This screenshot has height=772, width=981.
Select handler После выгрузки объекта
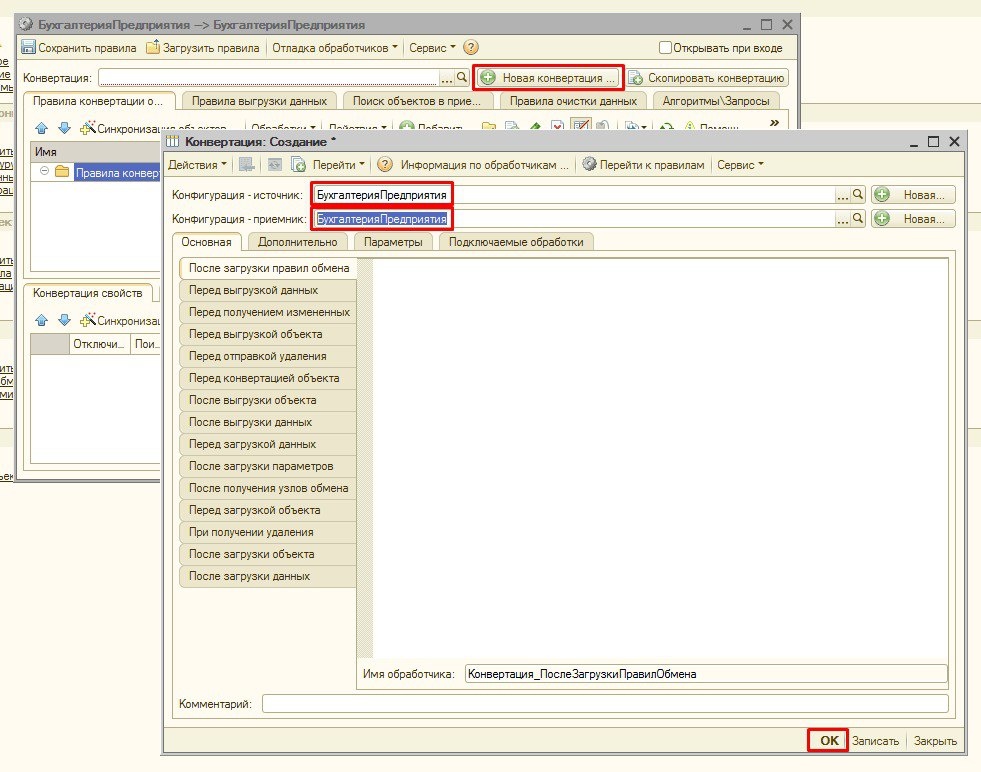268,400
